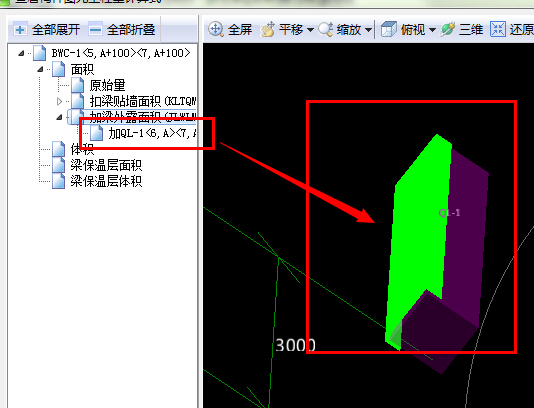
Task: Collapse the 加梁外露面积 tree node
Action: coord(59,117)
